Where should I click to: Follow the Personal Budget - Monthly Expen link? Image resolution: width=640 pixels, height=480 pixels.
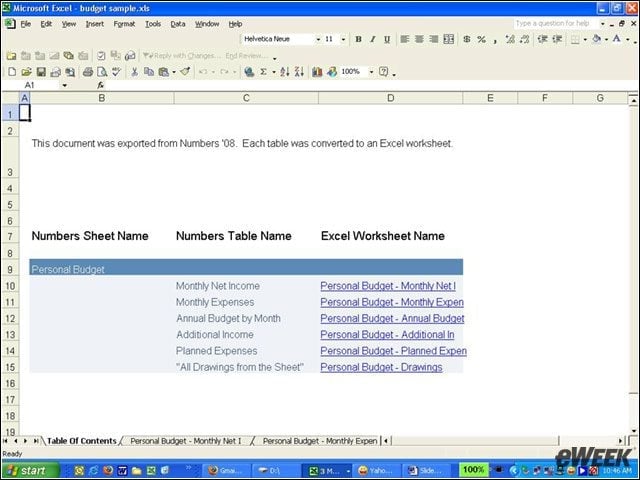point(392,302)
